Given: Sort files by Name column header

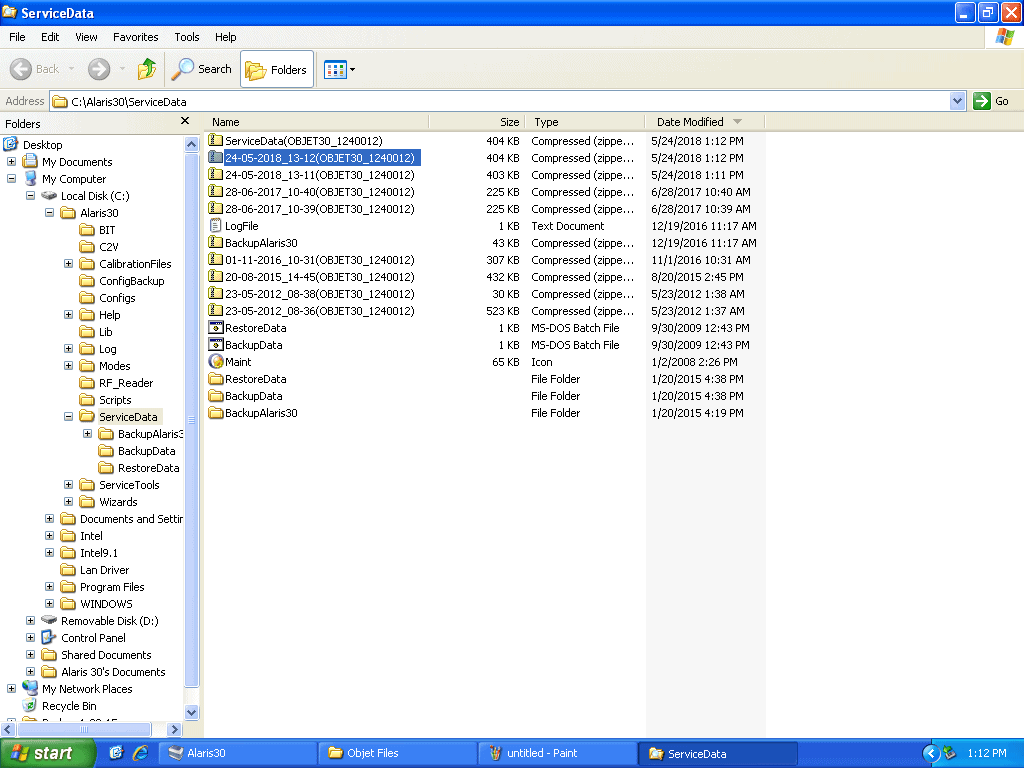Looking at the screenshot, I should [x=317, y=122].
